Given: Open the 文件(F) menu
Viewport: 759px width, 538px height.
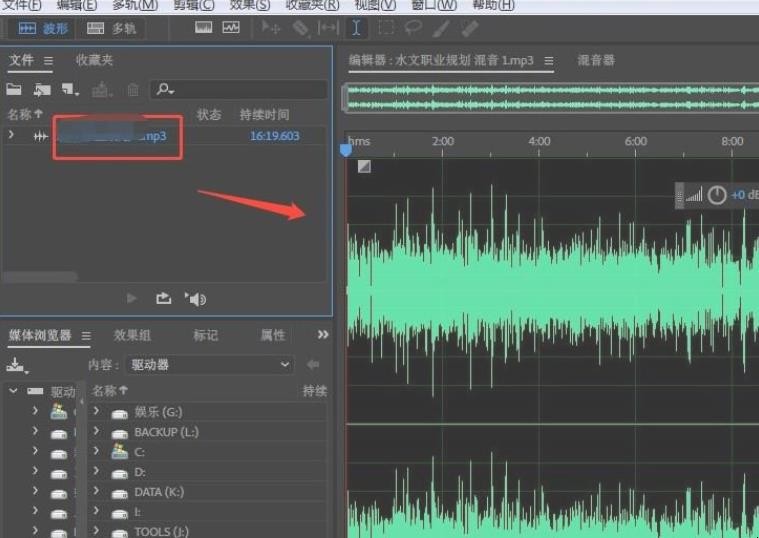Looking at the screenshot, I should [x=21, y=5].
